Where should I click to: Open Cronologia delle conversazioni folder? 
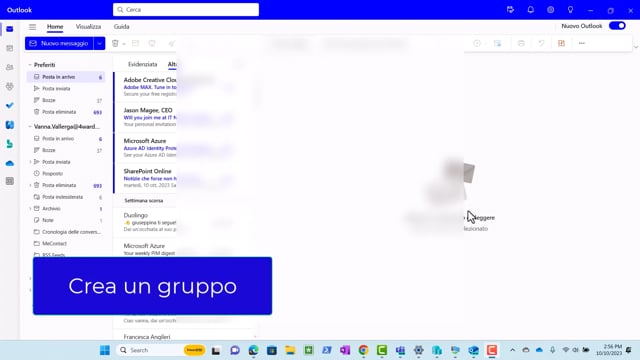tap(66, 232)
